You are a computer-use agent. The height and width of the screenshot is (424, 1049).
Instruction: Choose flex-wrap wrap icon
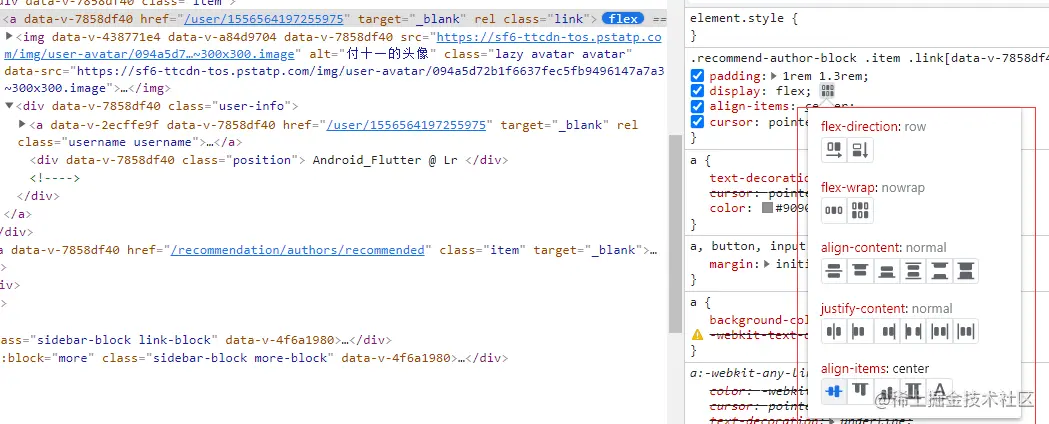click(860, 211)
